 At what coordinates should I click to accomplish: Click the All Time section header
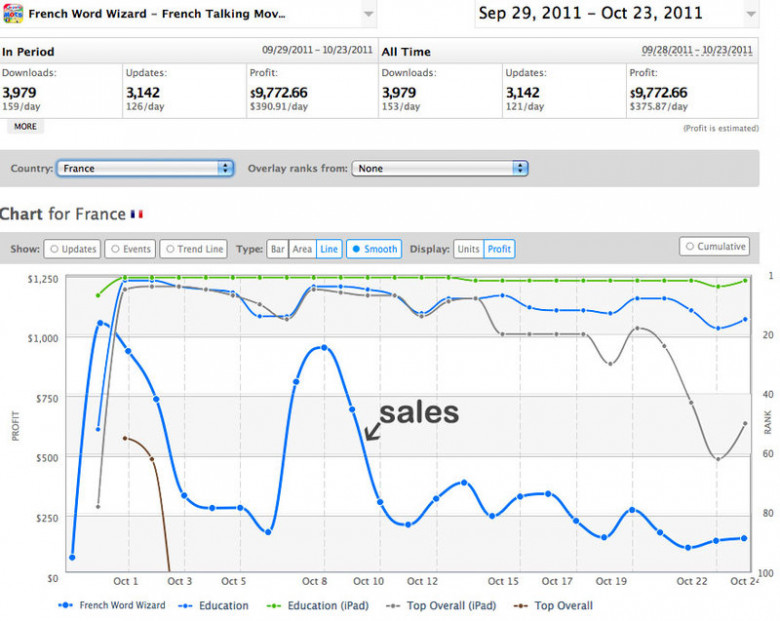[x=406, y=52]
